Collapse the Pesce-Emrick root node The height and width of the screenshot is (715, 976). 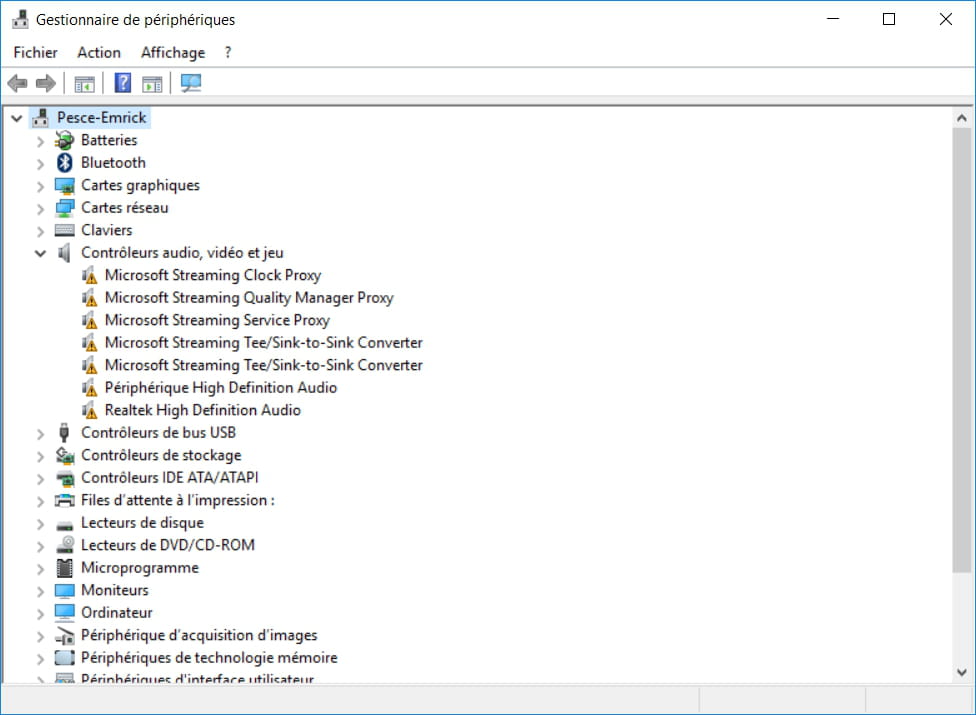(x=17, y=118)
